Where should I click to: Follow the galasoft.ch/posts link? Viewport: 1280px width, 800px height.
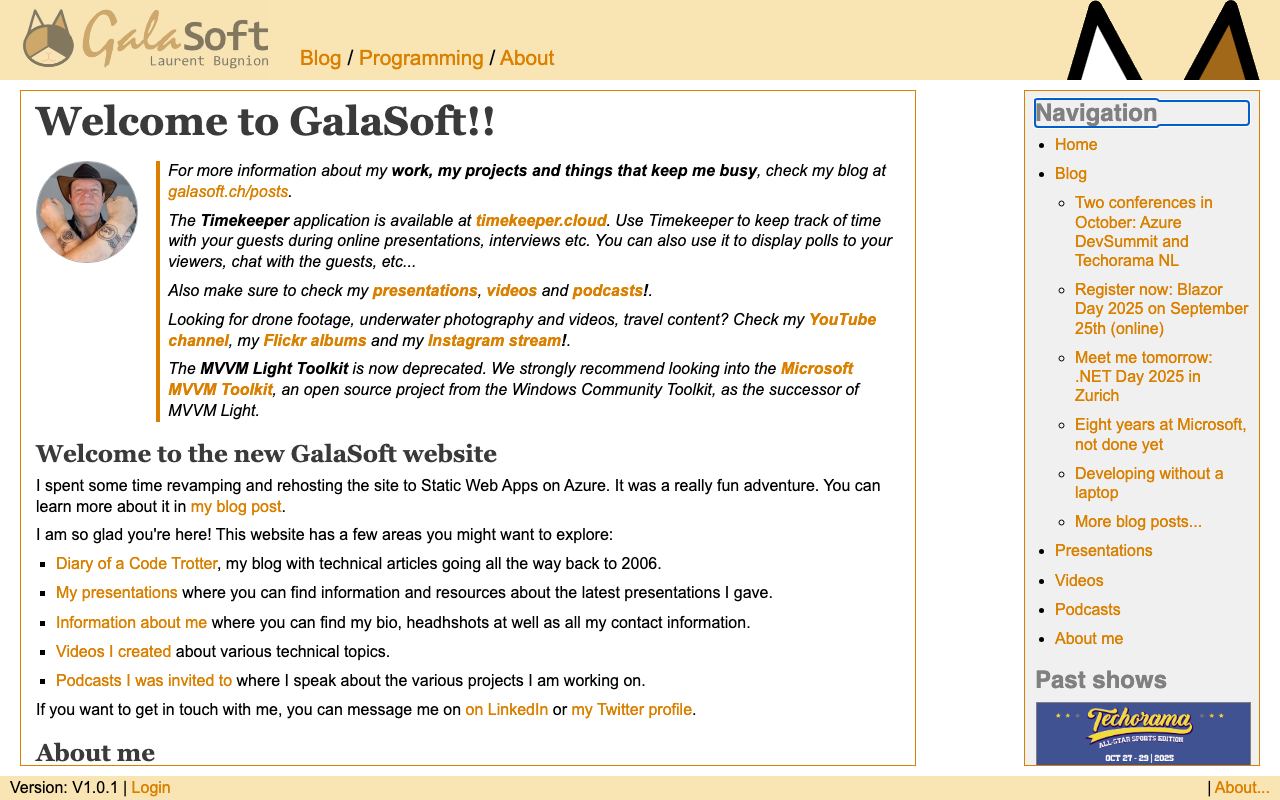point(228,191)
